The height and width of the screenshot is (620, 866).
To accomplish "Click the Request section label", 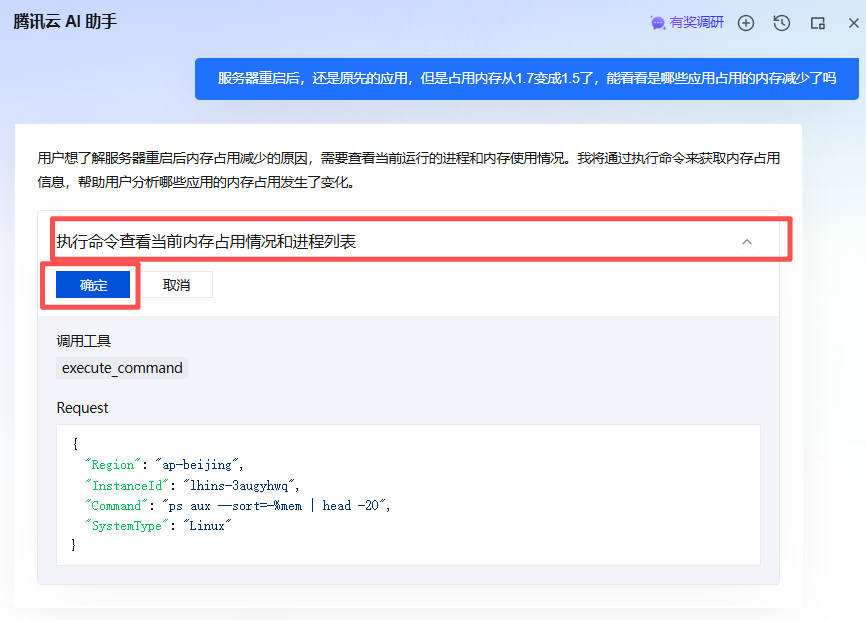I will coord(83,408).
